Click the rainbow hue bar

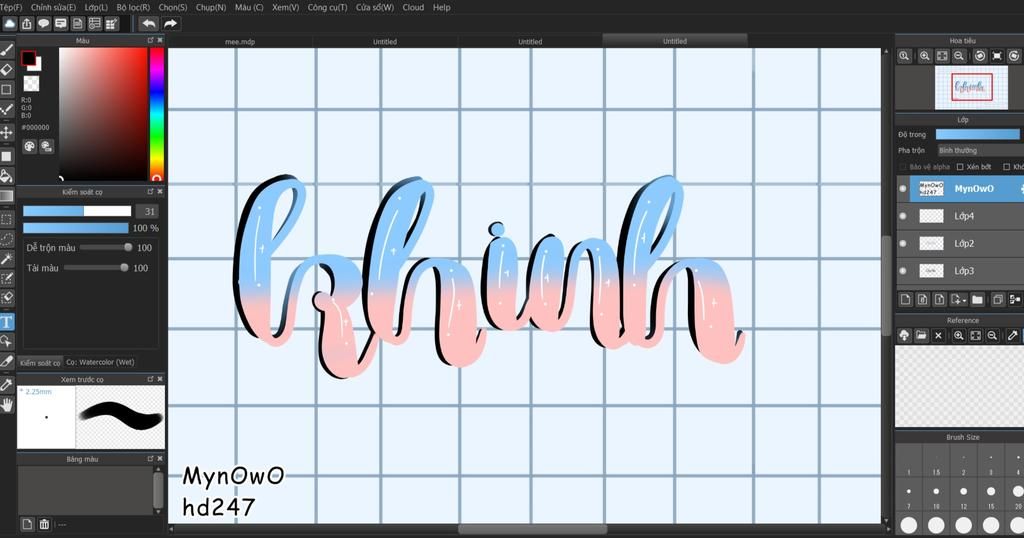pyautogui.click(x=157, y=114)
